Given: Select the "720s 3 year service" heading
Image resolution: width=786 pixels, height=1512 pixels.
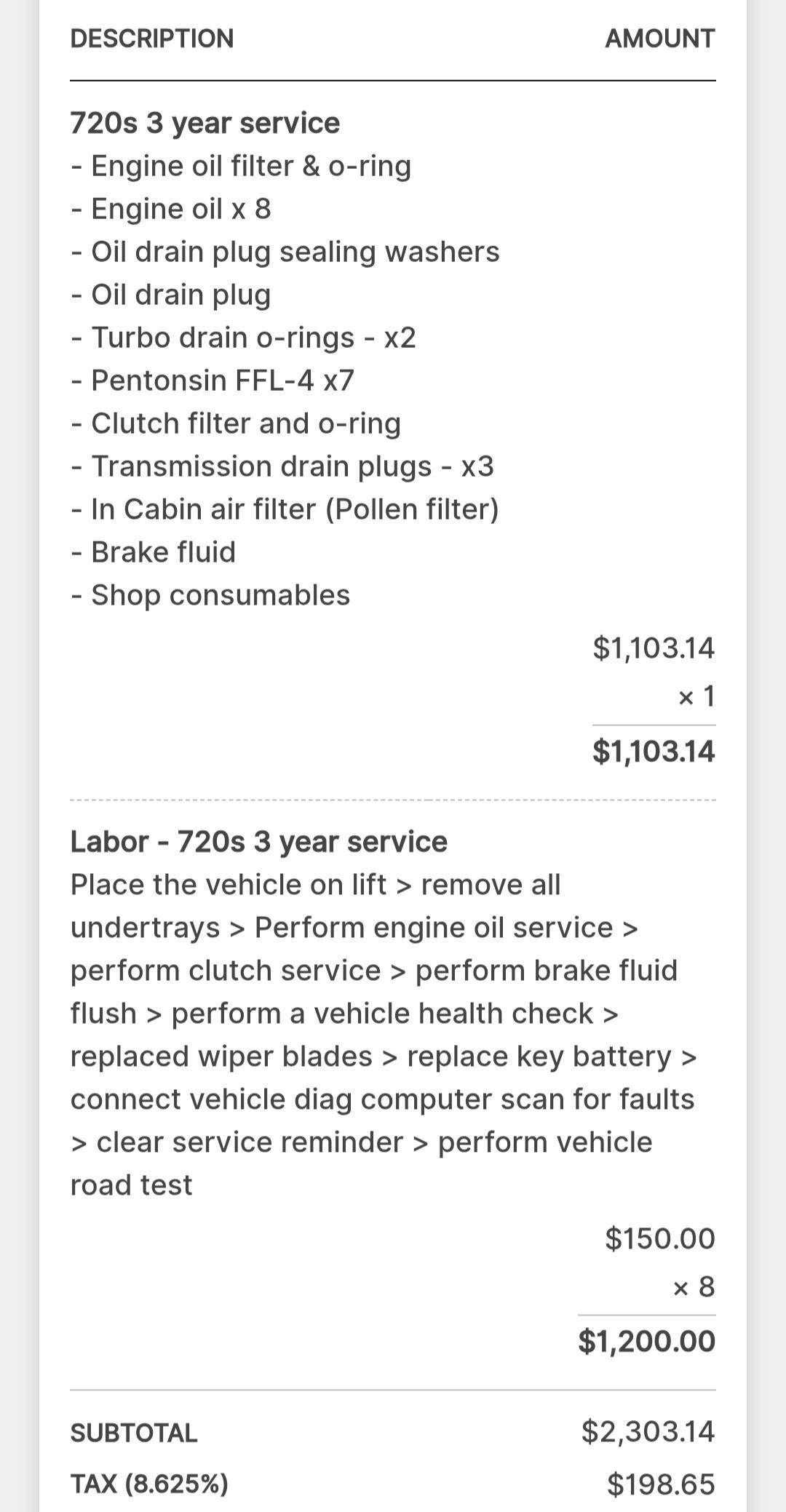Looking at the screenshot, I should coord(205,123).
